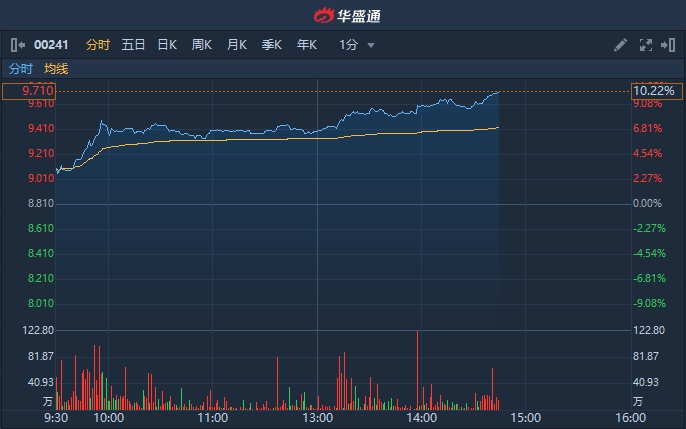Switch to the 周K weekly chart
686x429 pixels.
coord(202,45)
